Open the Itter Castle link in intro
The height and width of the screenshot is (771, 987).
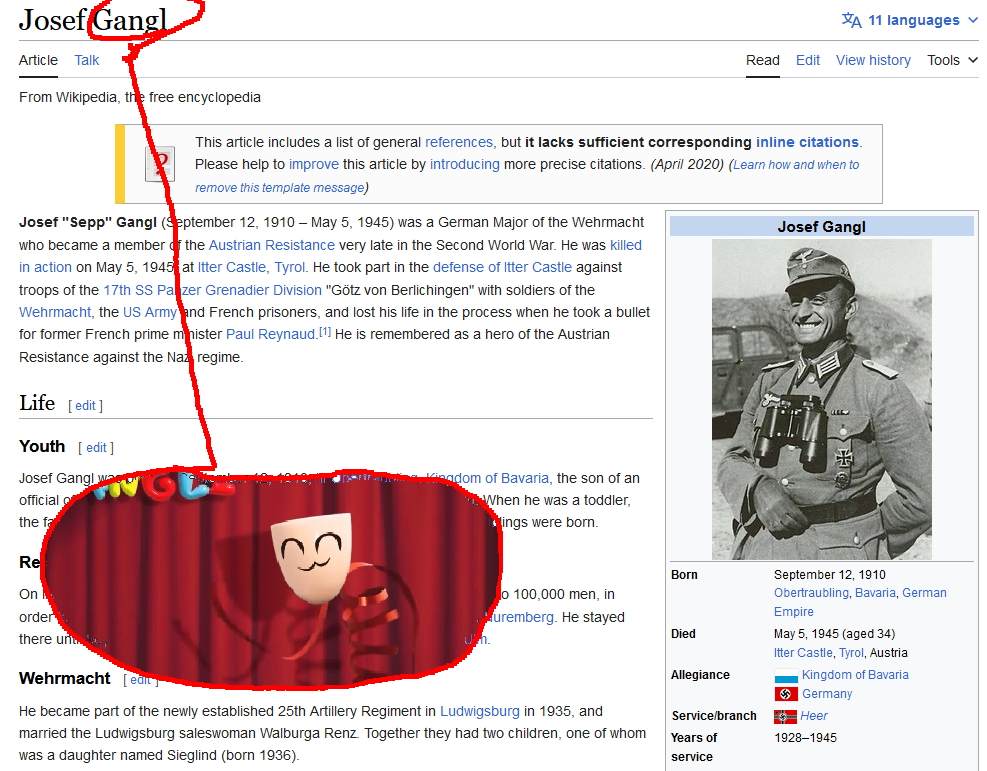(x=232, y=267)
